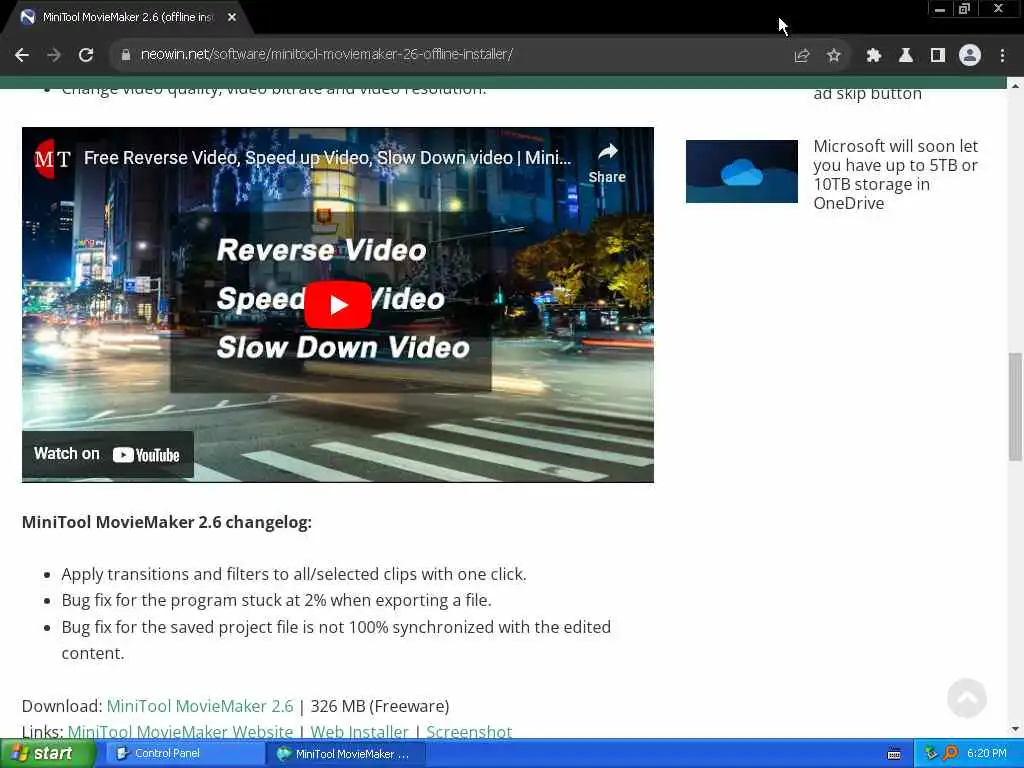Image resolution: width=1024 pixels, height=768 pixels.
Task: Click the page's vertical scrollbar thumb
Action: (1015, 407)
